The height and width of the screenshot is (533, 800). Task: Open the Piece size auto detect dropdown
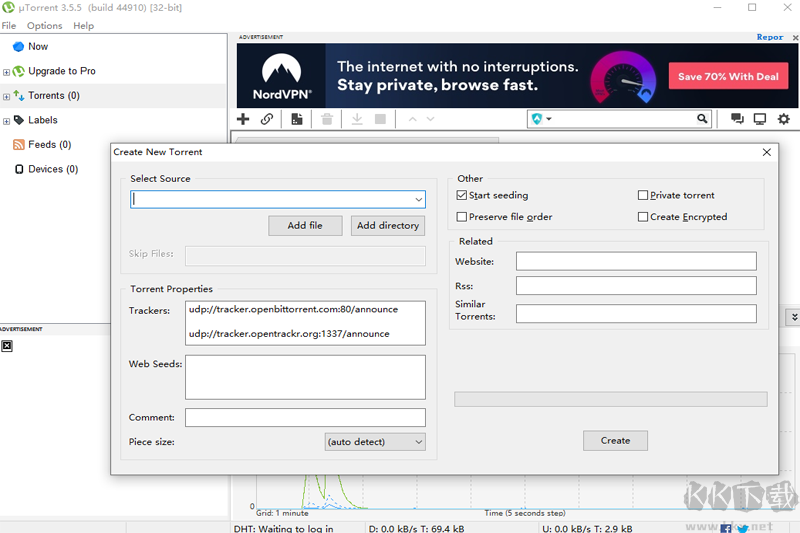click(x=375, y=442)
